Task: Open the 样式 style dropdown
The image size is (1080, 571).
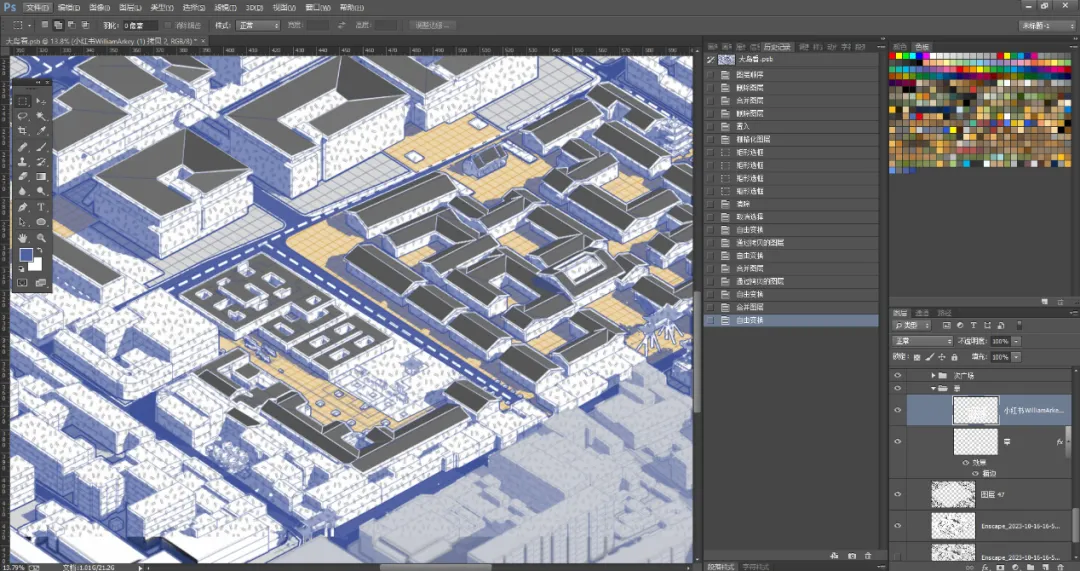Action: 258,25
